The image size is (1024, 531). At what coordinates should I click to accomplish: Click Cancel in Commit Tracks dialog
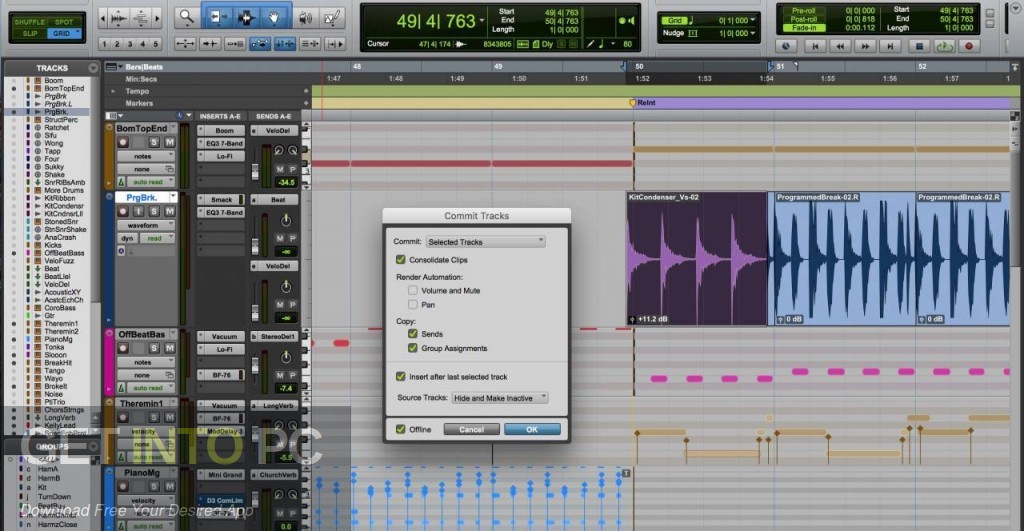pos(472,429)
